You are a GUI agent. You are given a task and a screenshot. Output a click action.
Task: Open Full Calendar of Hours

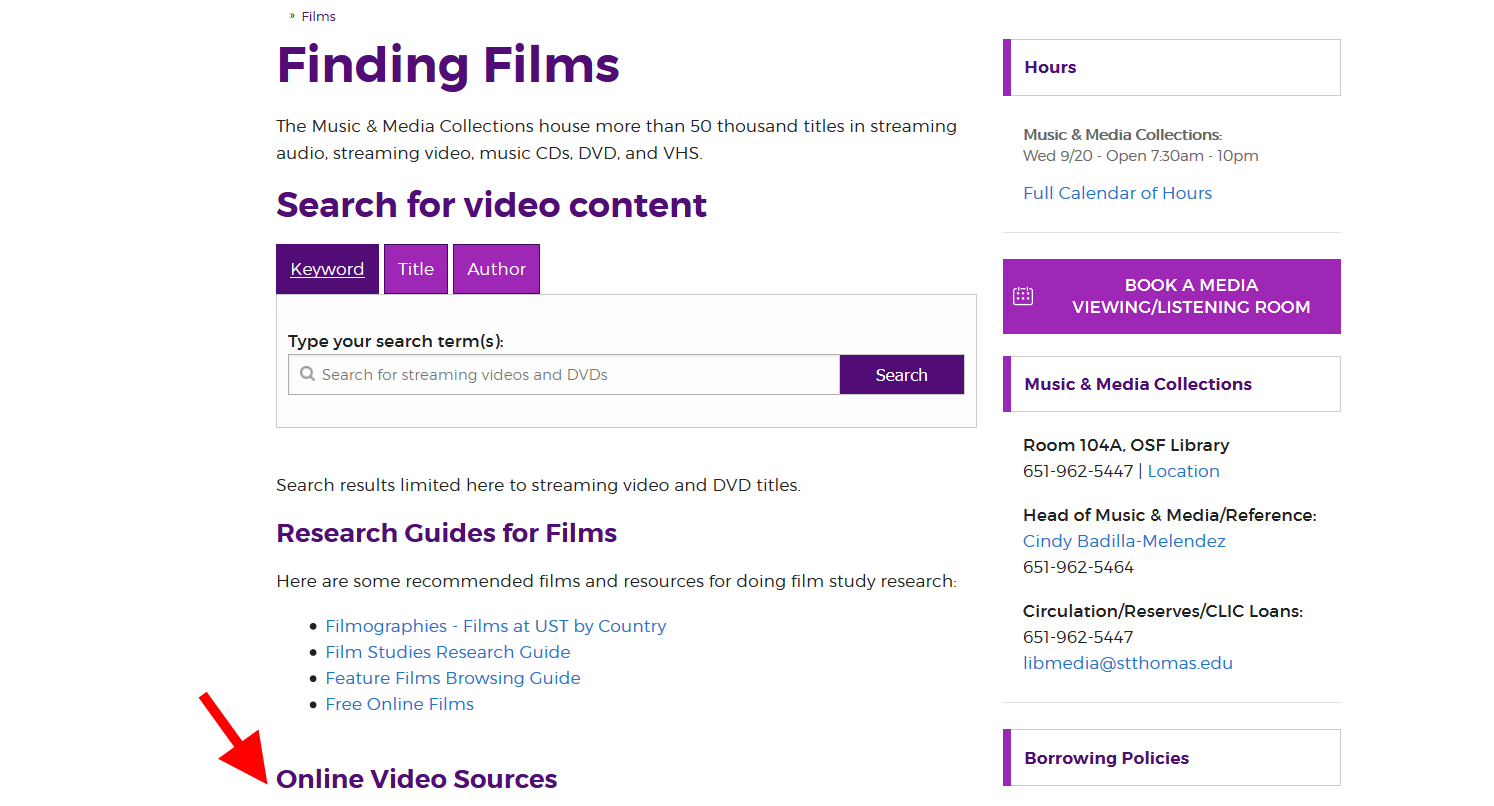click(x=1117, y=192)
